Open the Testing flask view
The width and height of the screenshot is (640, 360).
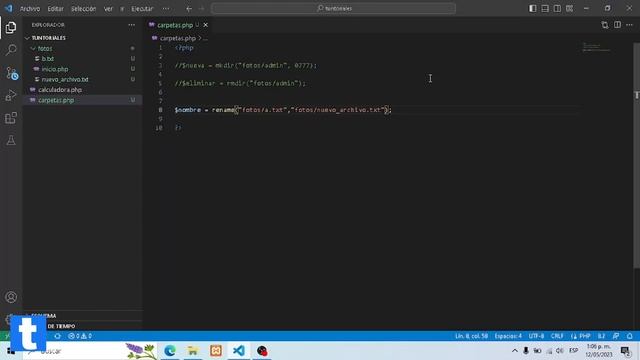tap(11, 140)
